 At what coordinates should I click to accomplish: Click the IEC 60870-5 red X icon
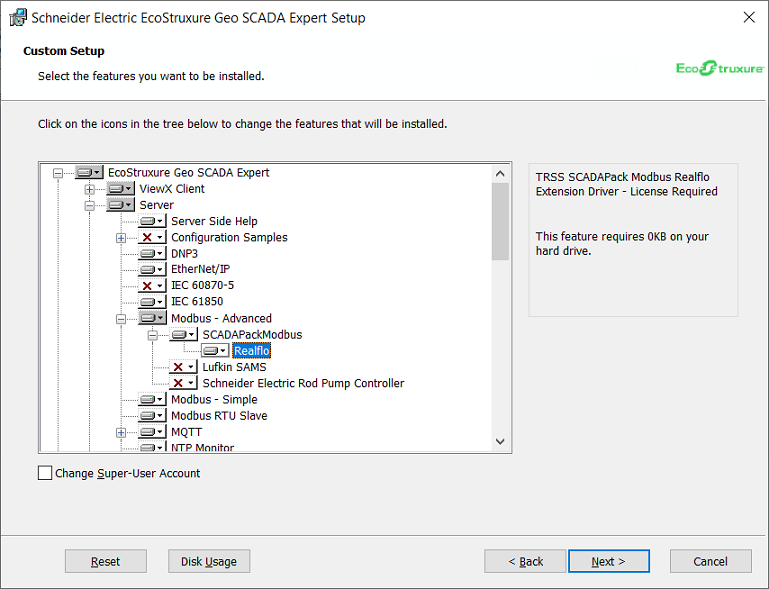pyautogui.click(x=151, y=286)
